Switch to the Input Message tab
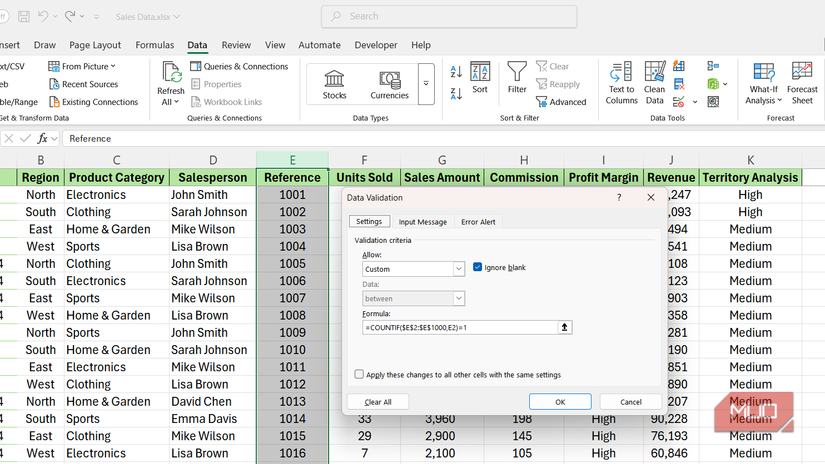825x464 pixels. (x=422, y=221)
